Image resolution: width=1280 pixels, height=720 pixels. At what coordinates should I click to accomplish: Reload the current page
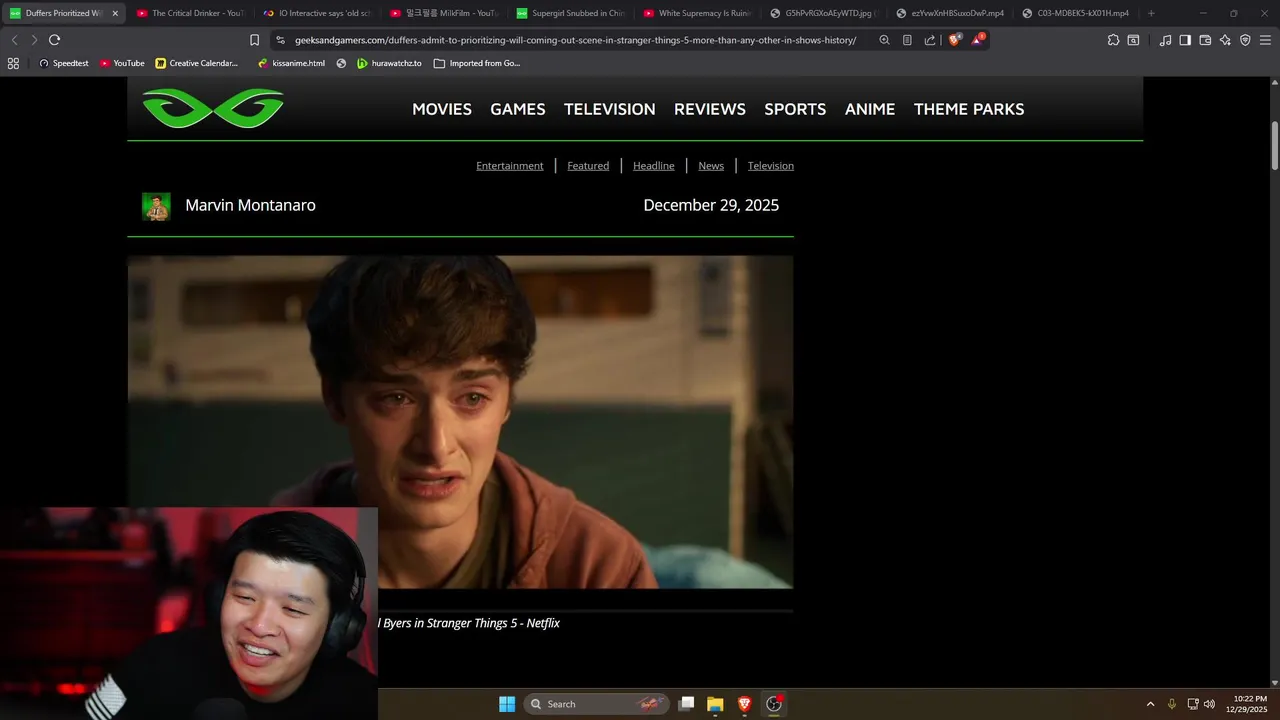tap(54, 40)
